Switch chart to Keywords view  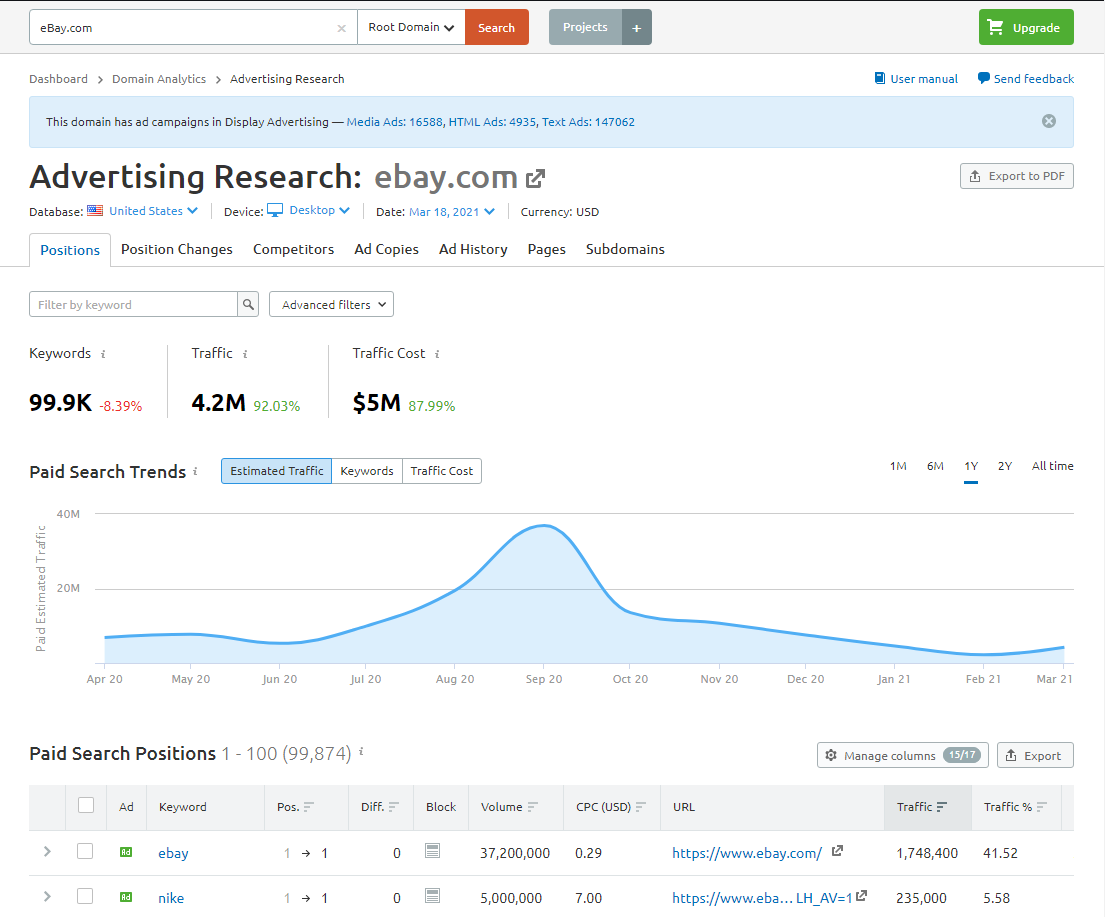pyautogui.click(x=366, y=471)
